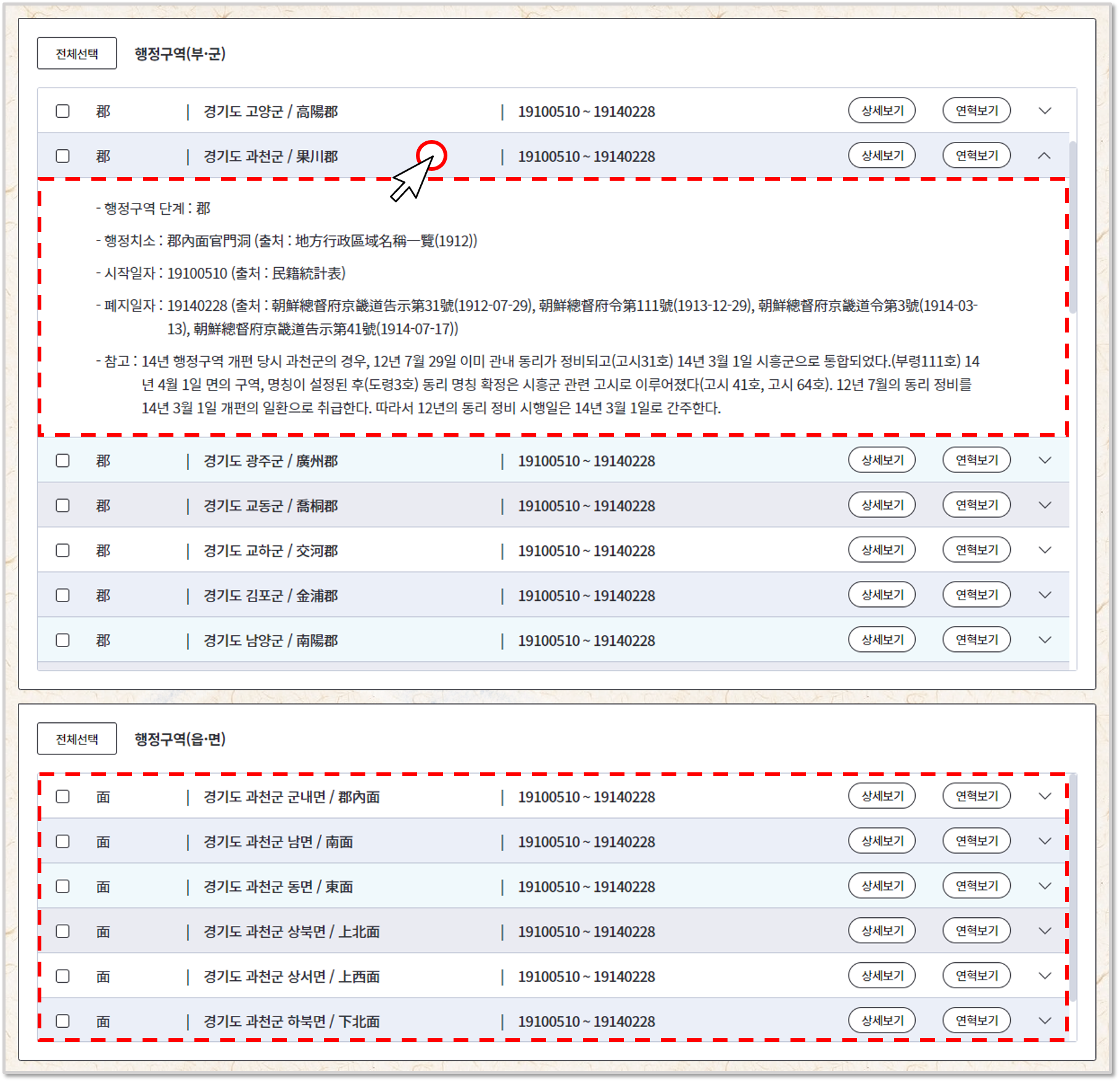Open 연혁보기 for 경기도 과천군 / 果川郡
Viewport: 1120px width, 1082px height.
[x=977, y=155]
